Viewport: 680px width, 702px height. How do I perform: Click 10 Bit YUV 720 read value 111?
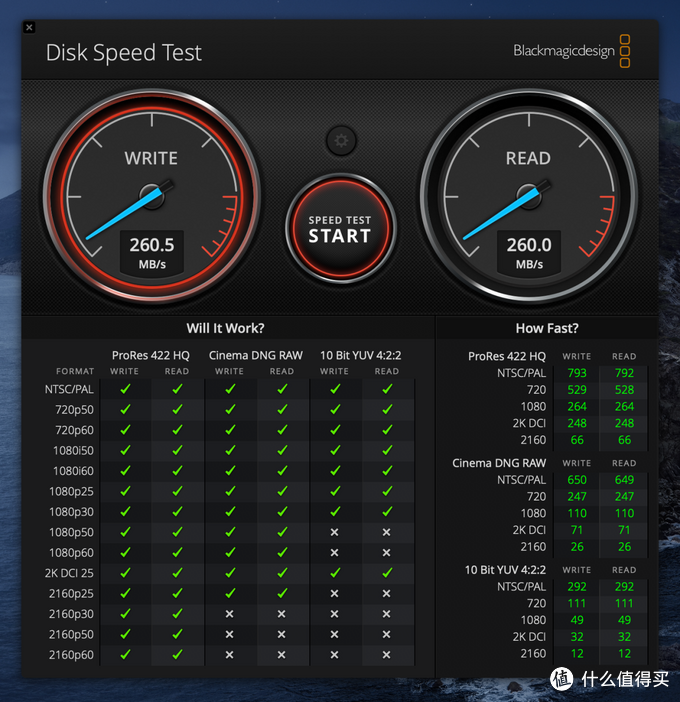(x=624, y=604)
